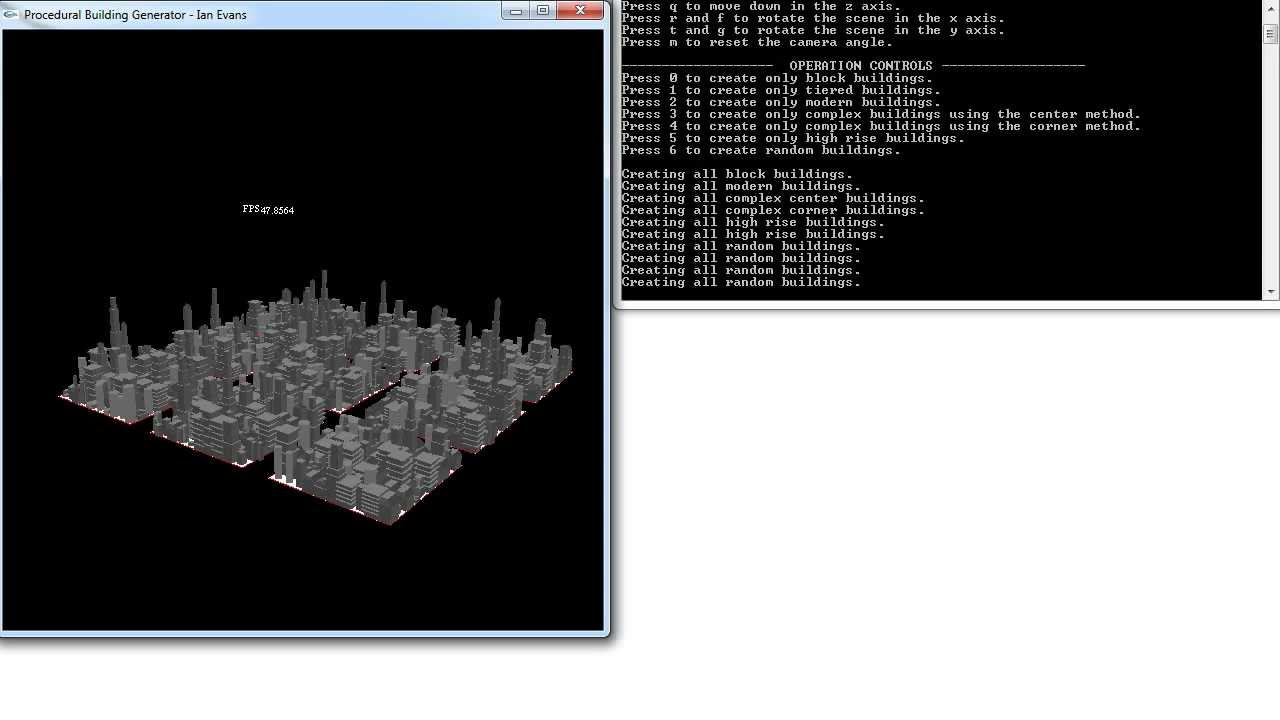1280x720 pixels.
Task: Click the 'Press 1 to create only tiered buildings.' line
Action: click(x=781, y=90)
